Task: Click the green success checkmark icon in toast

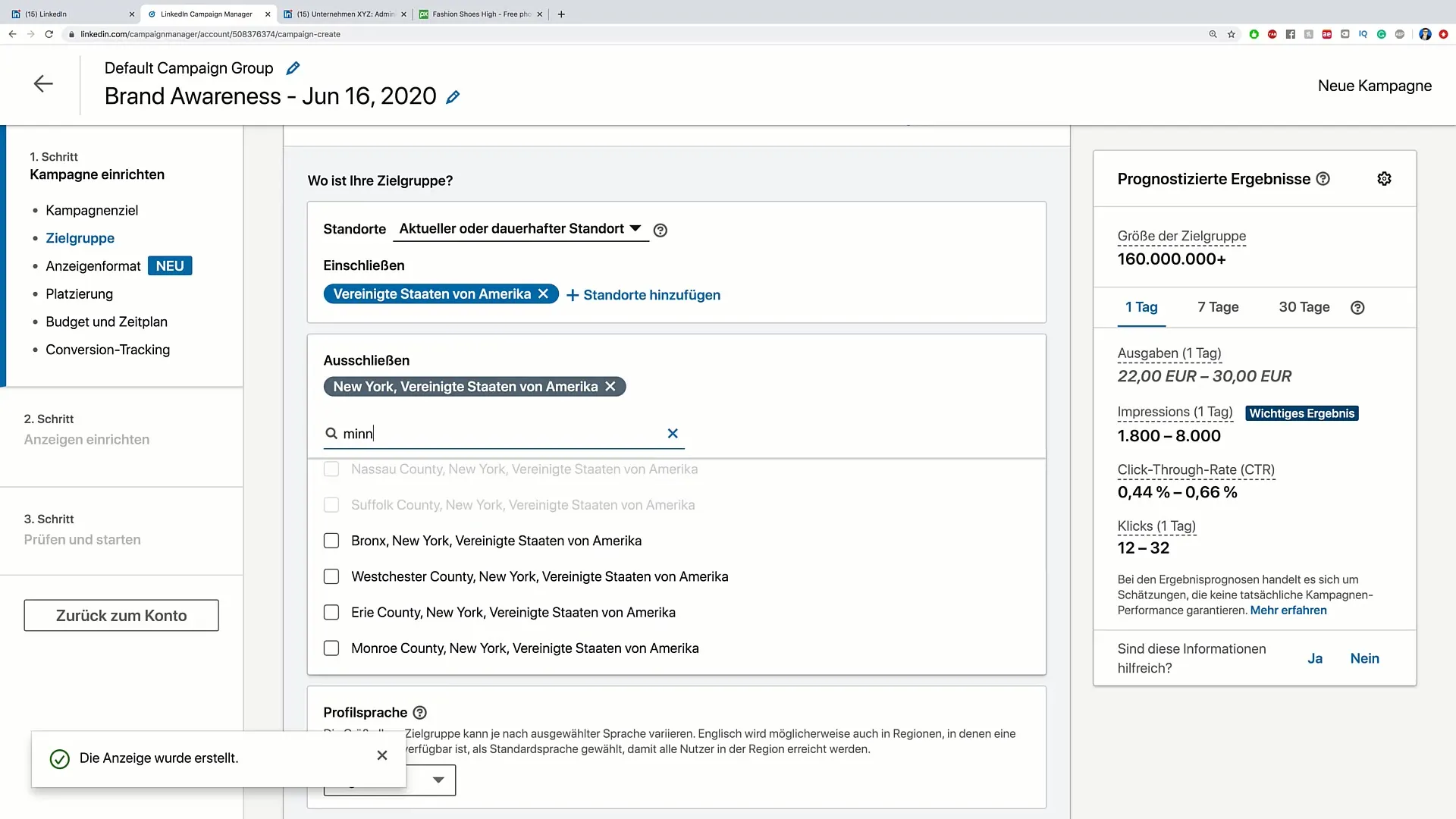Action: pyautogui.click(x=59, y=759)
